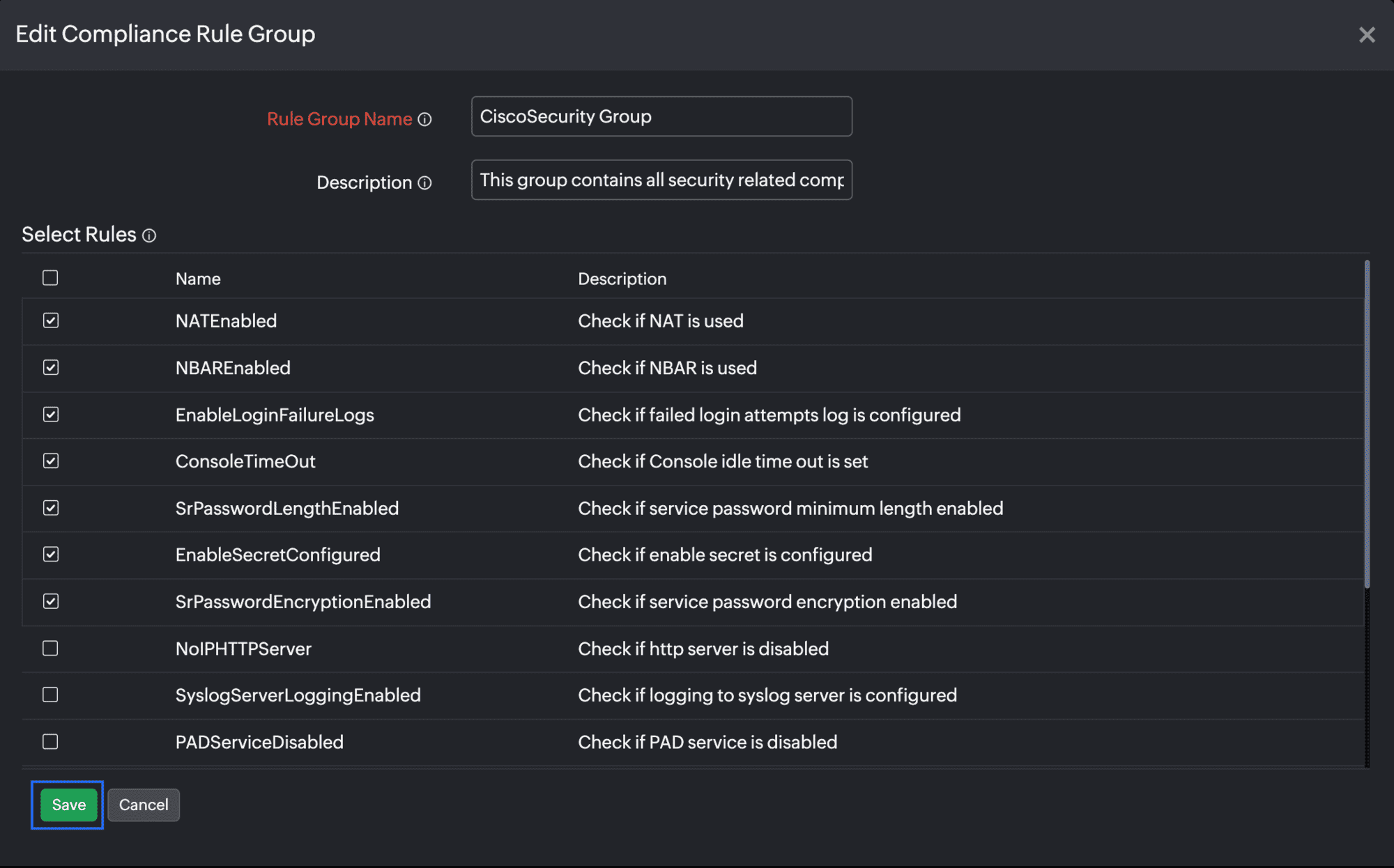Check the SyslogServerLoggingEnabled rule
Screen dimensions: 1394x868
click(50, 695)
